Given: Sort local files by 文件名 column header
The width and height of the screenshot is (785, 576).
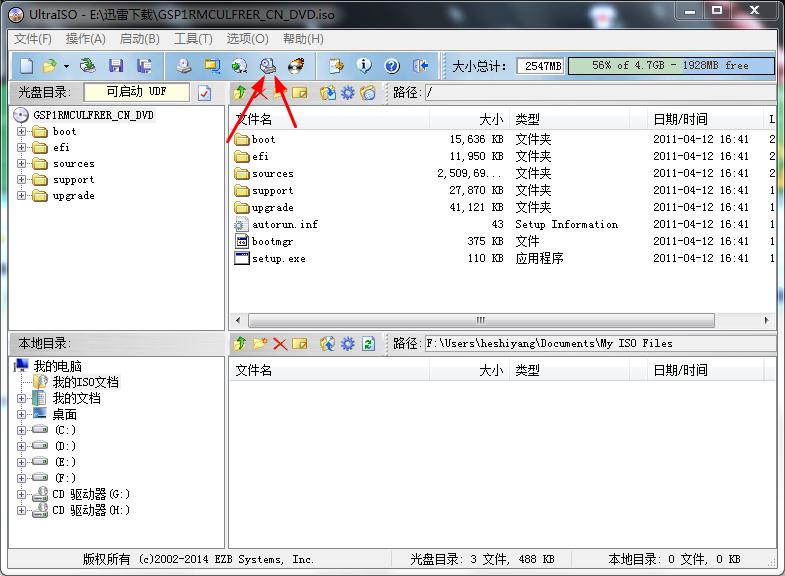Looking at the screenshot, I should tap(330, 371).
